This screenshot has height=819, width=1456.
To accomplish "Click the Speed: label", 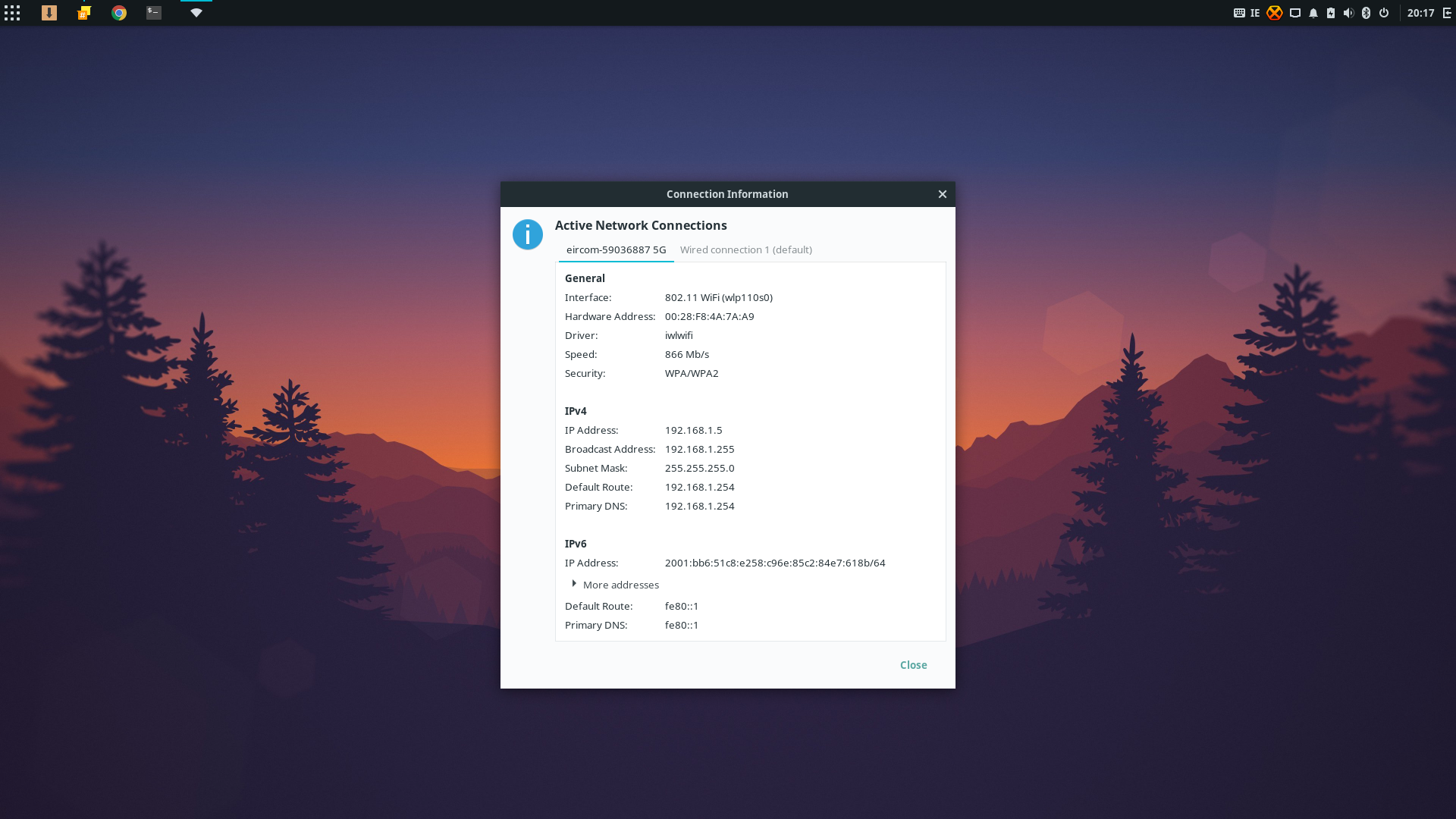I will click(581, 354).
